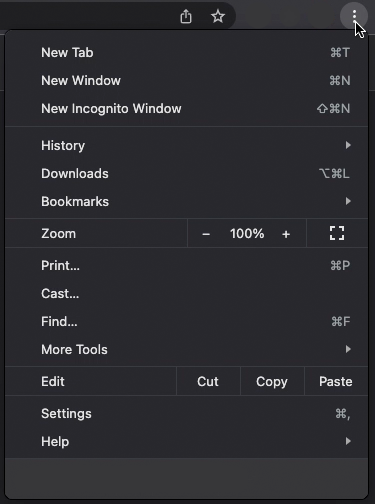The height and width of the screenshot is (504, 375).
Task: Click the Cut button
Action: [x=208, y=381]
